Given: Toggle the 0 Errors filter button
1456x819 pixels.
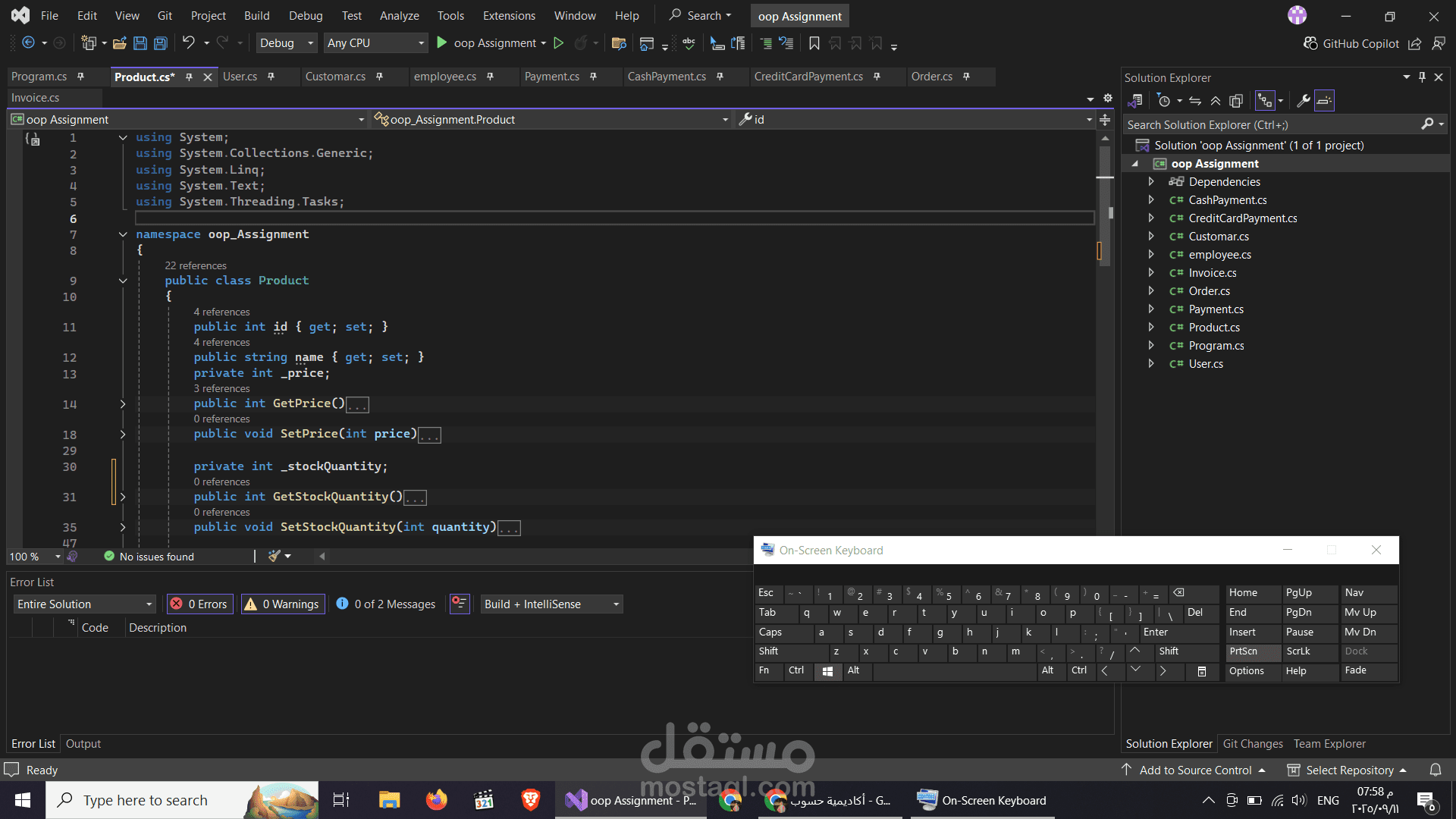Looking at the screenshot, I should click(x=200, y=604).
